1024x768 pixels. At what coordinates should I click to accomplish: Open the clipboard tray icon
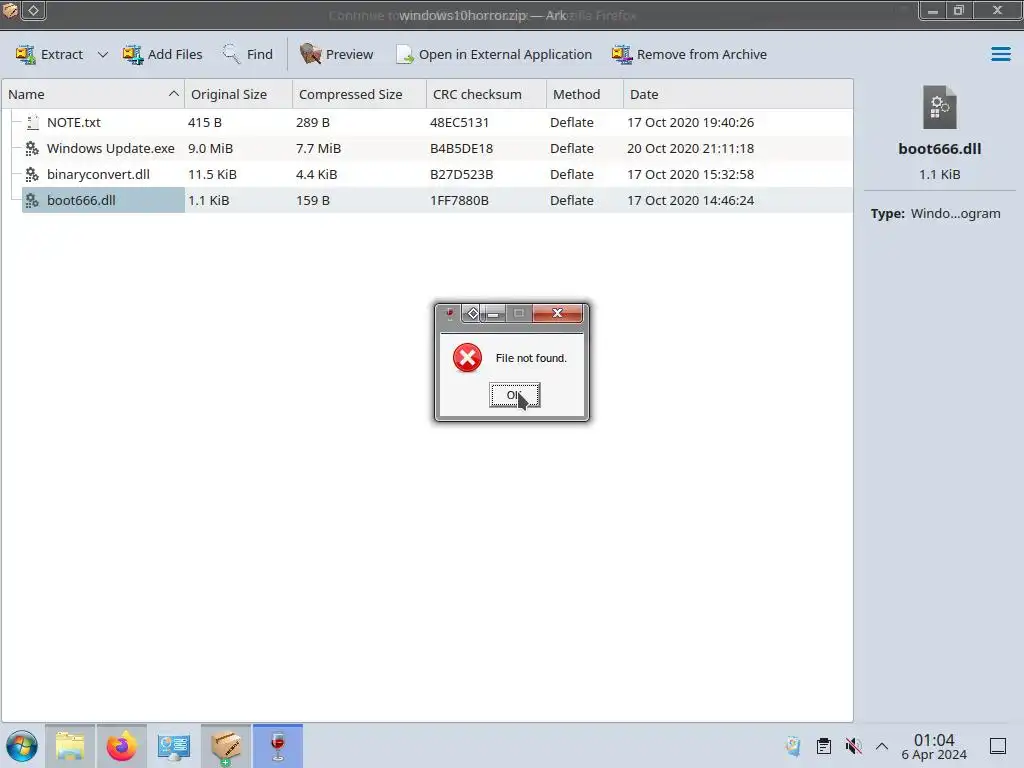[824, 746]
